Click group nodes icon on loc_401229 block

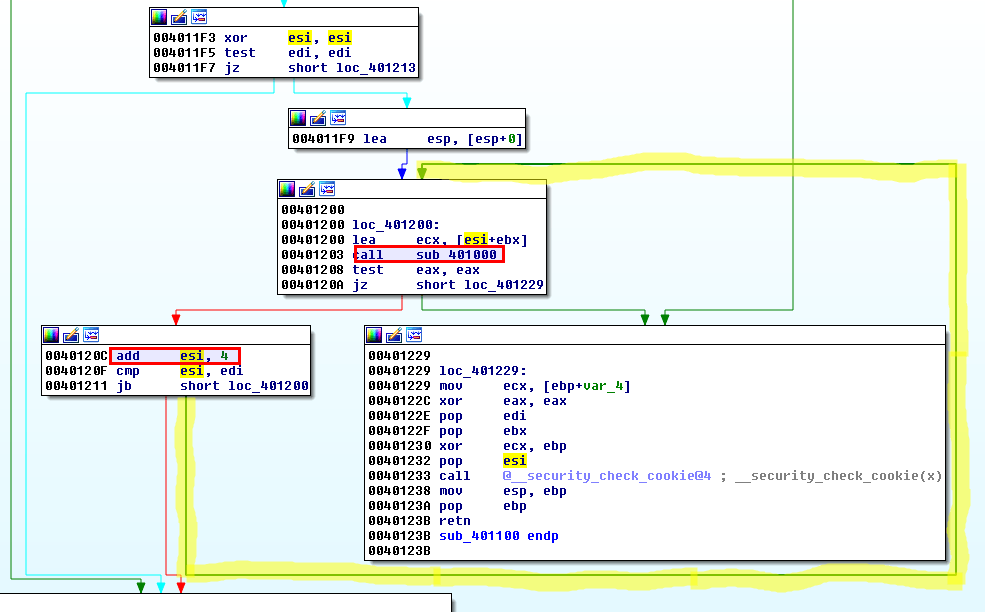click(415, 335)
